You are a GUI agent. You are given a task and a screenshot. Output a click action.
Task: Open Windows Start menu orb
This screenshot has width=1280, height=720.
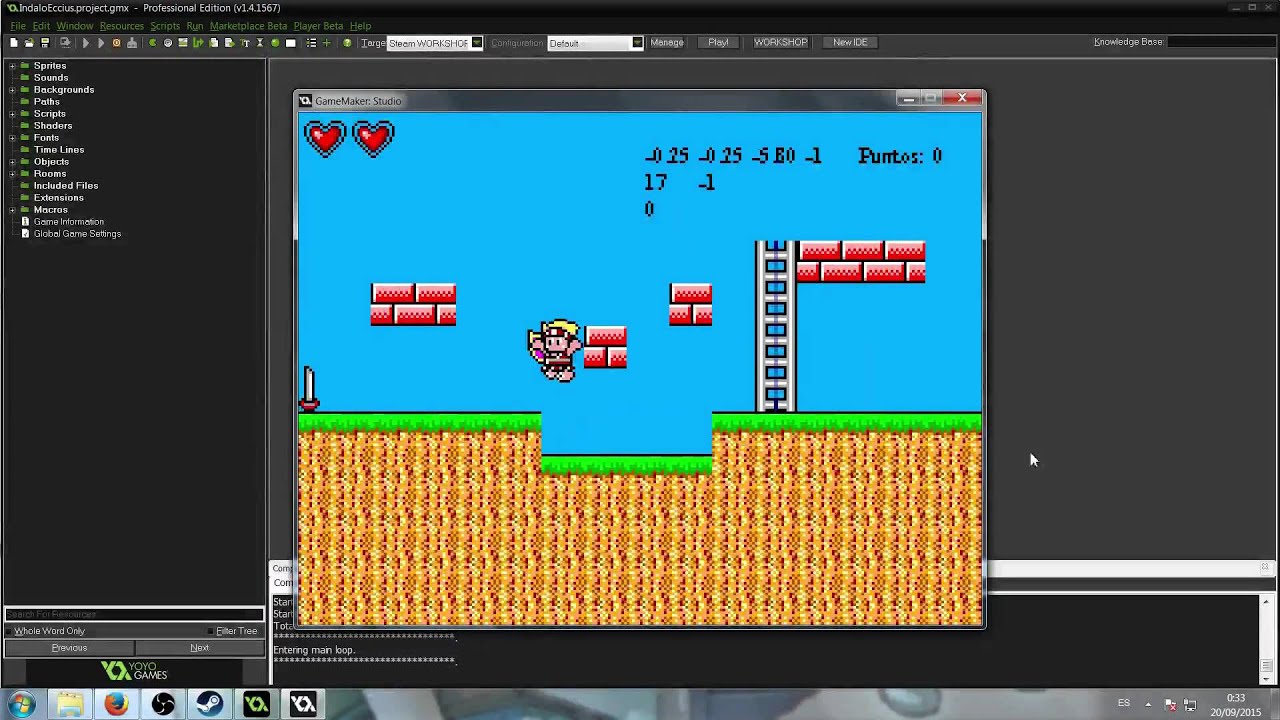(x=21, y=704)
